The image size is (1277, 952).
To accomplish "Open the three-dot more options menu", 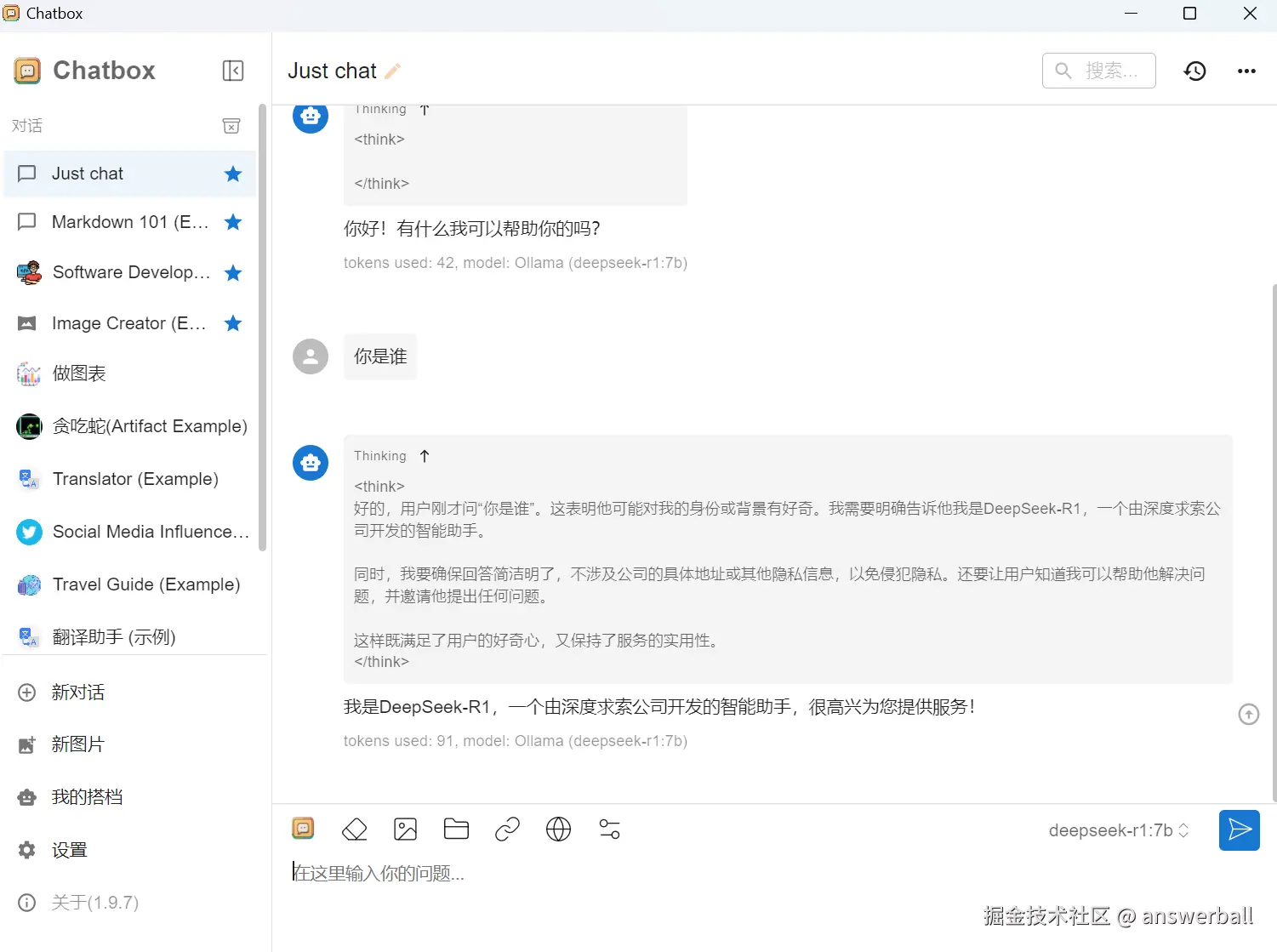I will (x=1246, y=71).
